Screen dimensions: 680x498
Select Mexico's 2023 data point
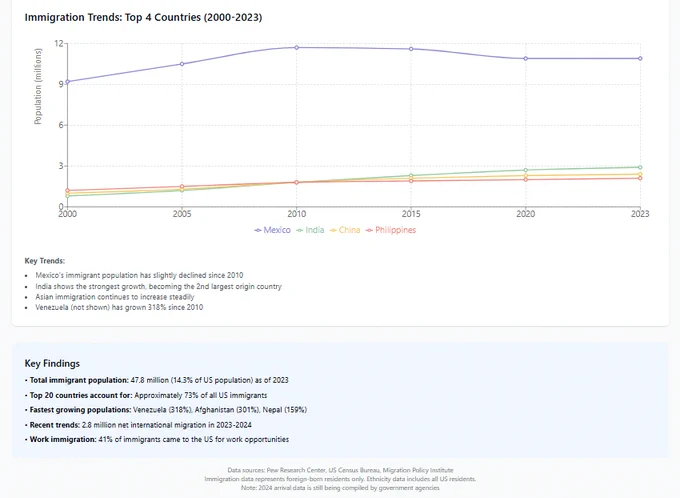[x=640, y=58]
